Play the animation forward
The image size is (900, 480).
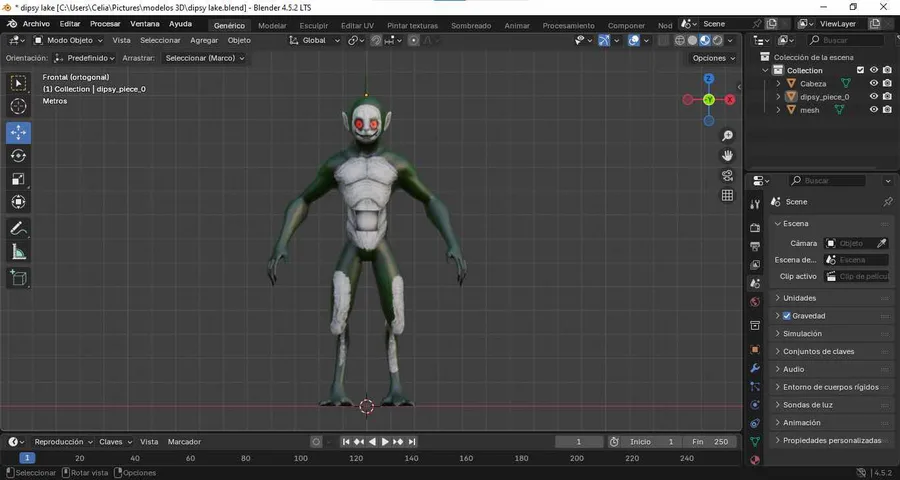pyautogui.click(x=385, y=442)
